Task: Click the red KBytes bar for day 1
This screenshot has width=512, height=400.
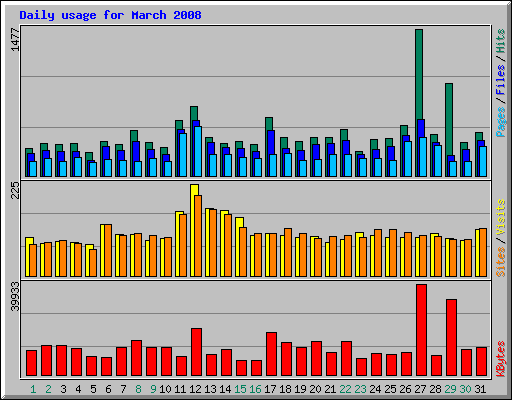Action: (x=31, y=363)
